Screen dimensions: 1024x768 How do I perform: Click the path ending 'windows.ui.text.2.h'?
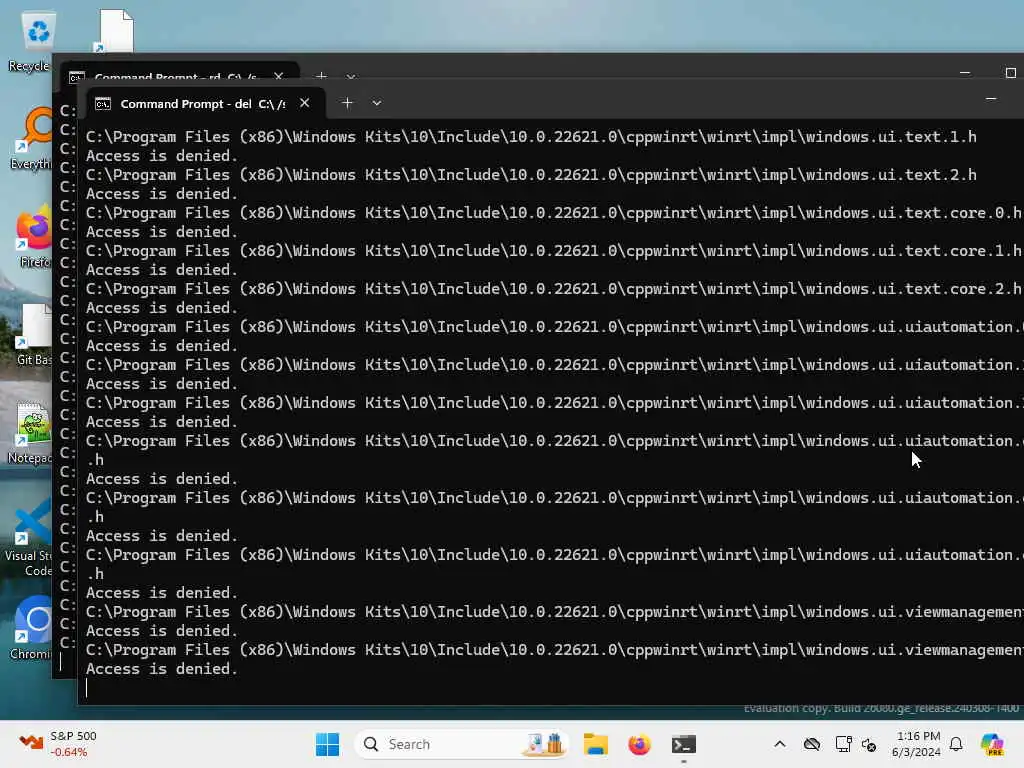click(531, 174)
